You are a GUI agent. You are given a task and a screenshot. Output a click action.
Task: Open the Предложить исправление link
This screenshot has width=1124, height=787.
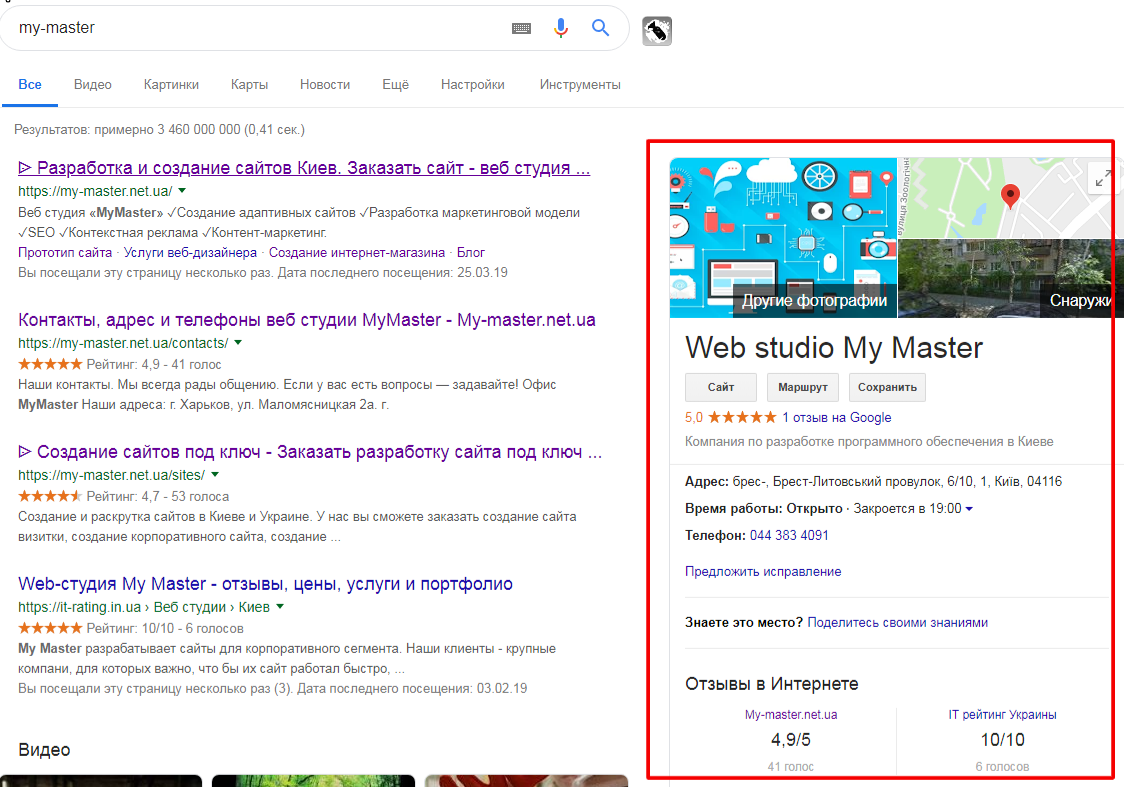click(x=763, y=571)
